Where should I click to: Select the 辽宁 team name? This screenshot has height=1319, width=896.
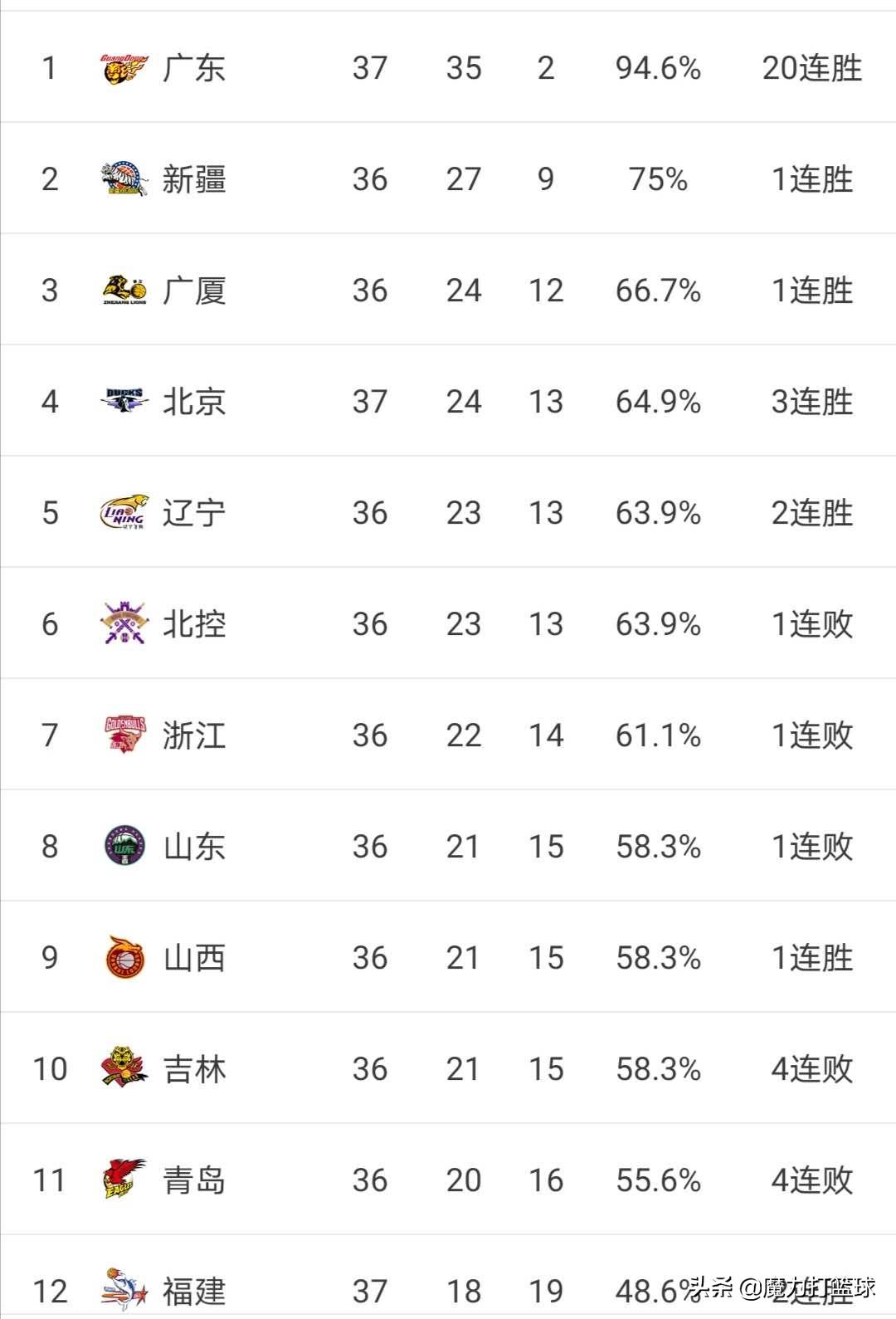(194, 513)
